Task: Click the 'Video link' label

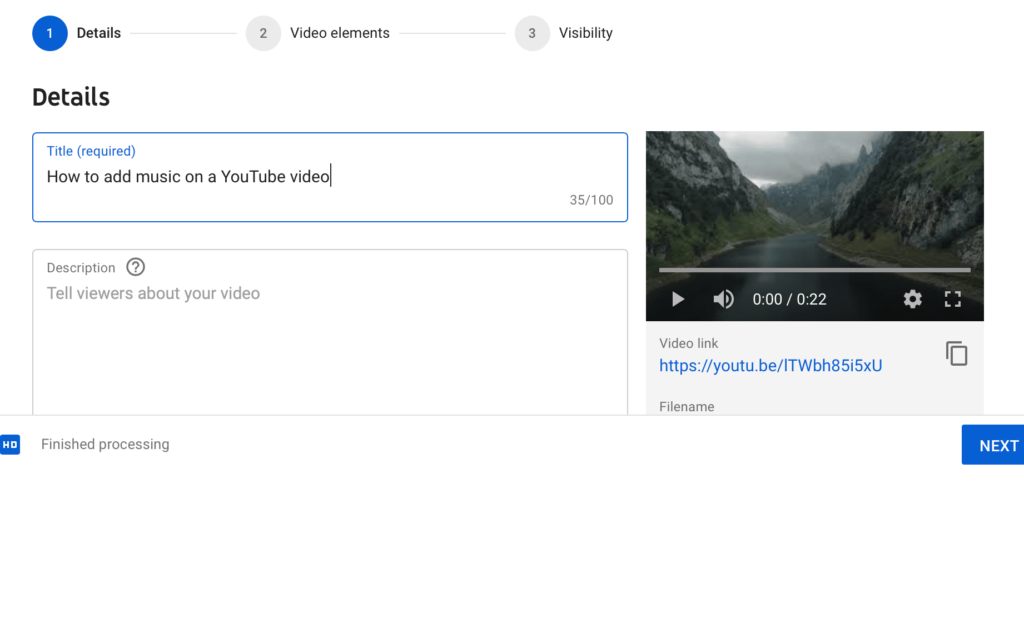Action: click(x=688, y=343)
